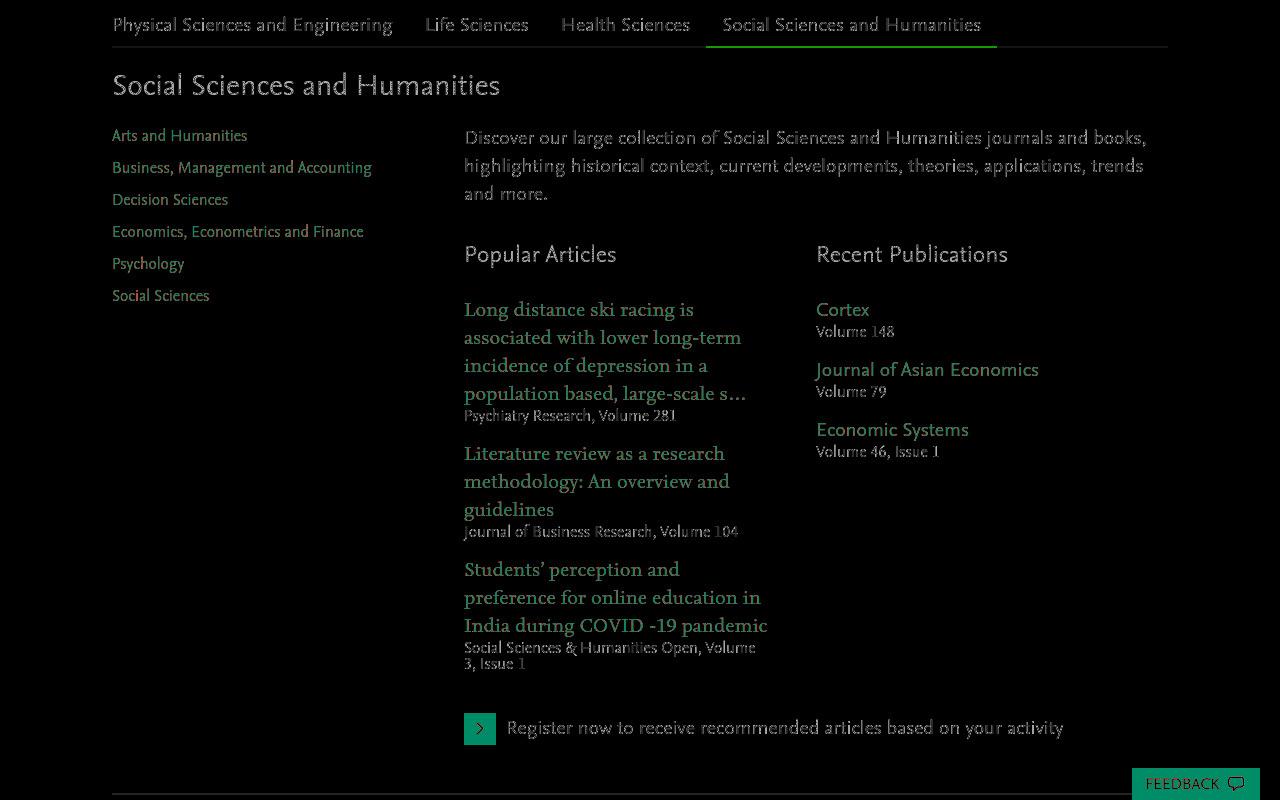Click the Recent Publications heading
The width and height of the screenshot is (1280, 800).
(912, 255)
